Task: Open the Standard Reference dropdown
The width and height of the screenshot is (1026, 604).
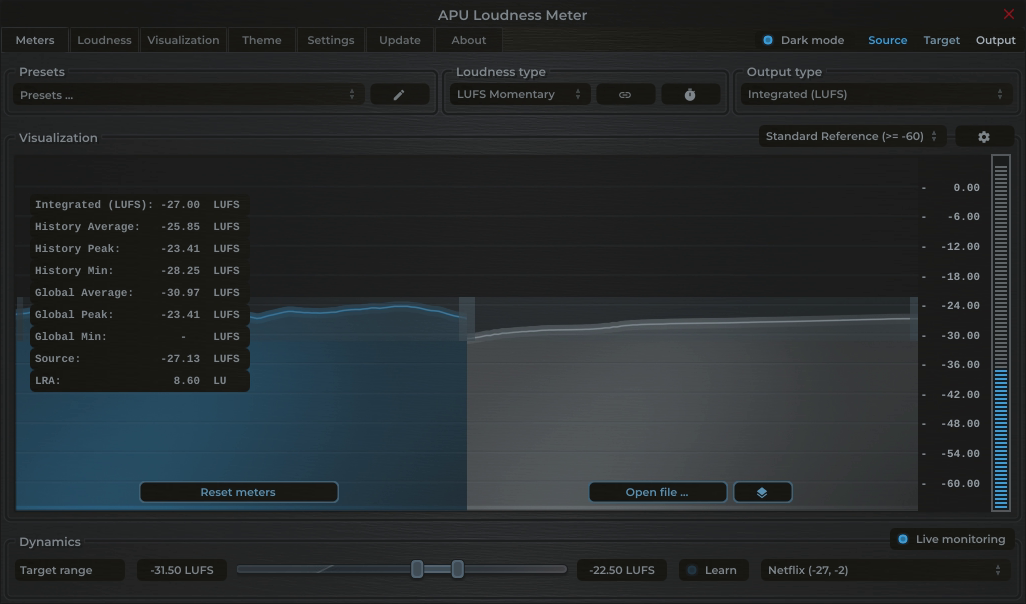Action: point(848,135)
